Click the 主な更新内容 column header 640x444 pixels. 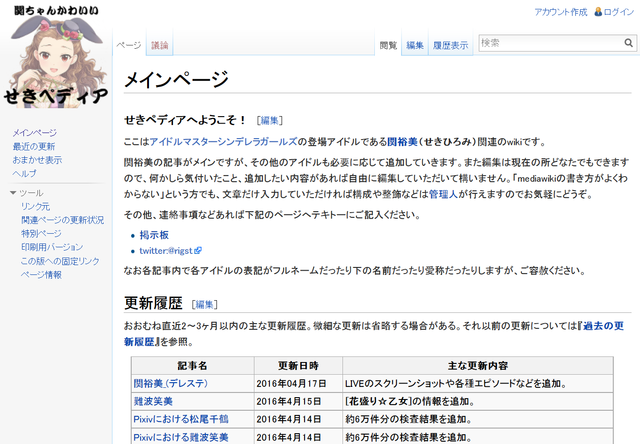(x=478, y=366)
